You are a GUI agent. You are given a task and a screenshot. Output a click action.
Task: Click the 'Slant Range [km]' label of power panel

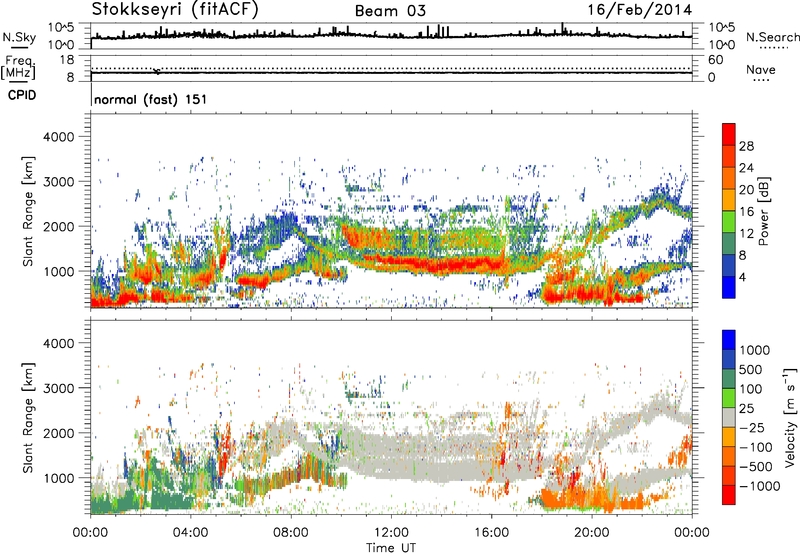28,211
